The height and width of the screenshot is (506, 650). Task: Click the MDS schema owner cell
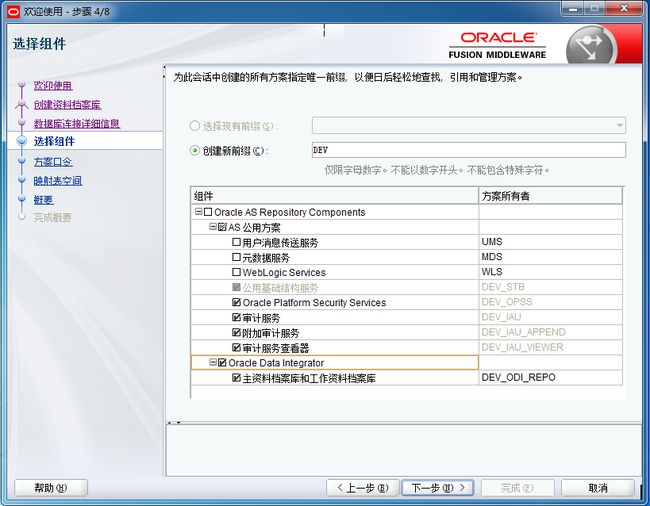551,257
